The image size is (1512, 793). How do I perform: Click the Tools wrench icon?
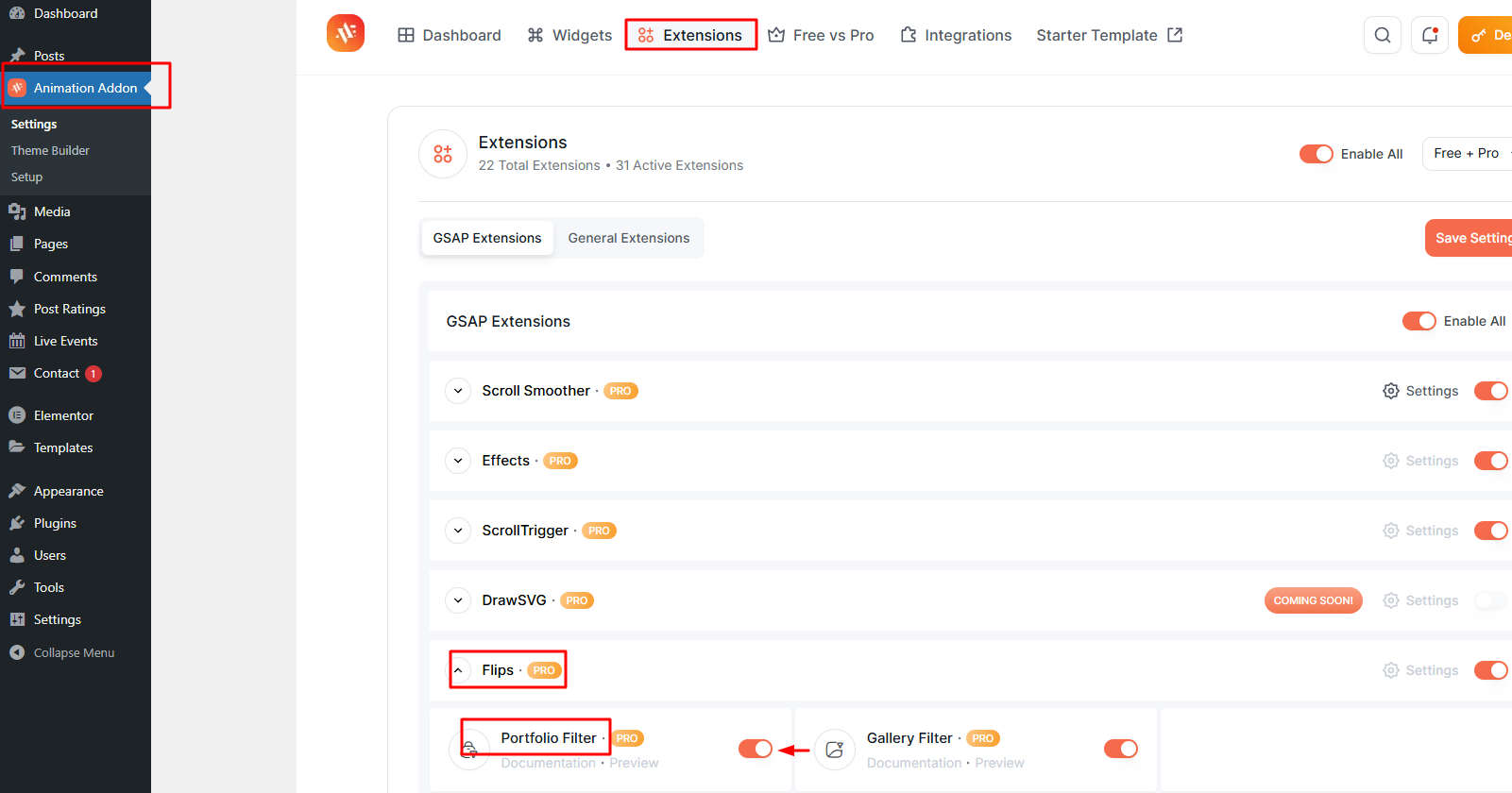pyautogui.click(x=17, y=587)
